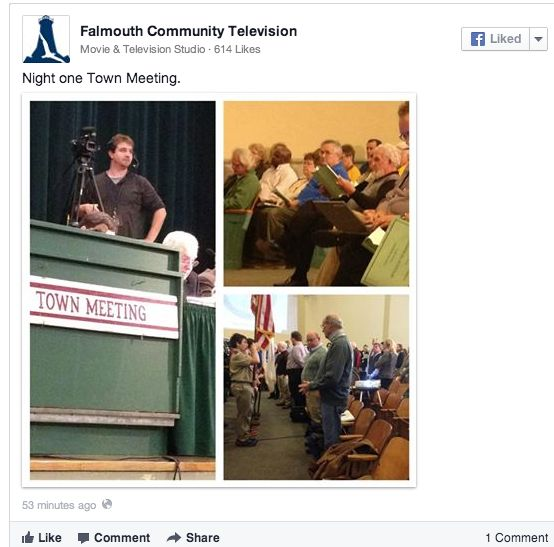Open the Falmouth Community Television lighthouse logo
Screen dimensions: 554x547
(x=46, y=39)
